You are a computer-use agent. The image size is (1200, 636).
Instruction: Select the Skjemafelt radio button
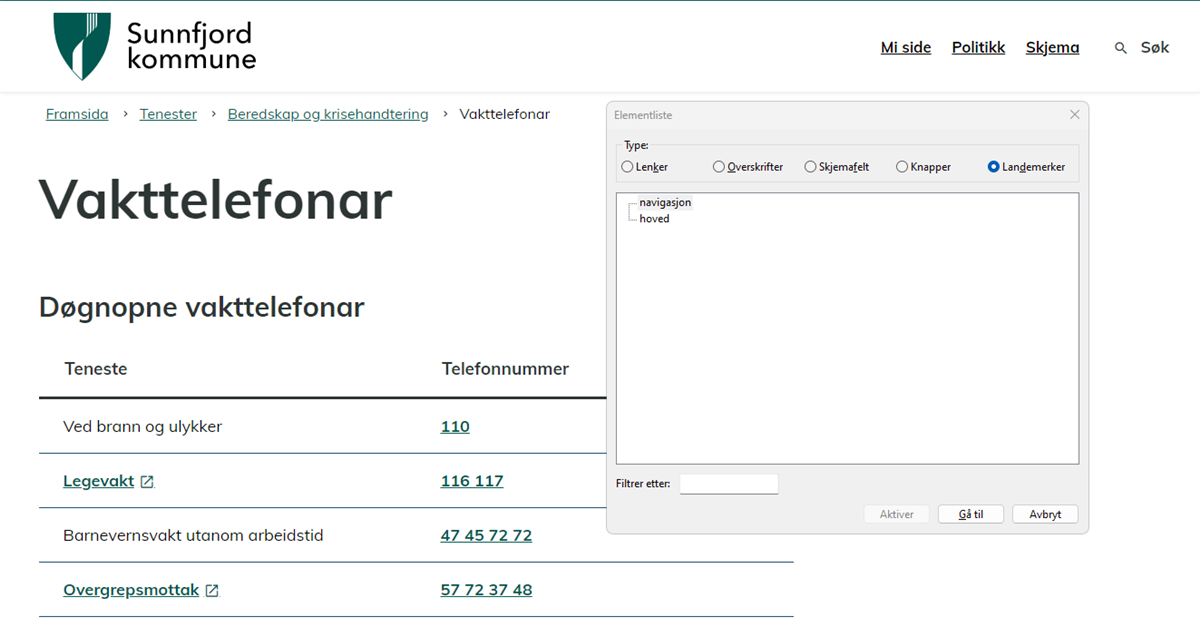[x=809, y=166]
